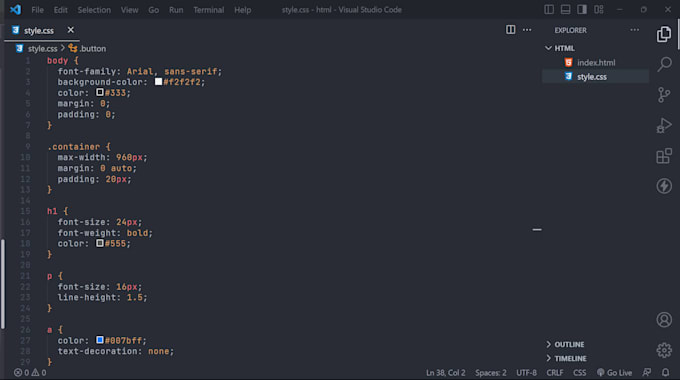Click Go Live in status bar
680x380 pixels.
pos(615,373)
